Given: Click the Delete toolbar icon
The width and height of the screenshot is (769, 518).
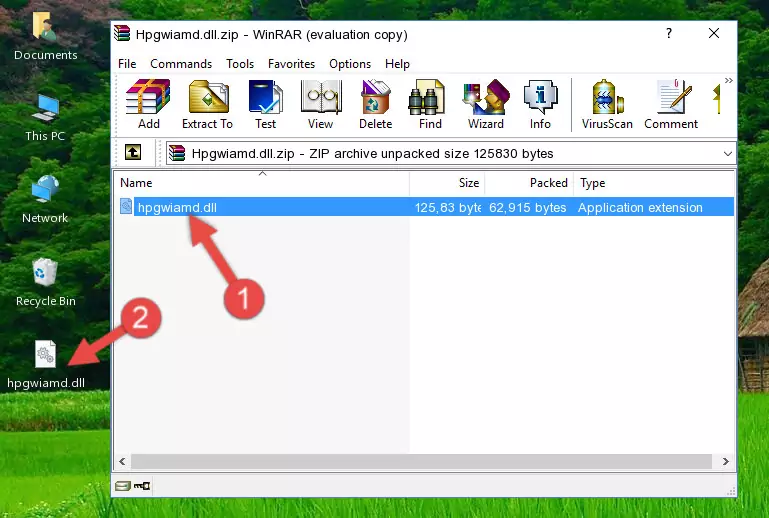Looking at the screenshot, I should click(x=376, y=104).
